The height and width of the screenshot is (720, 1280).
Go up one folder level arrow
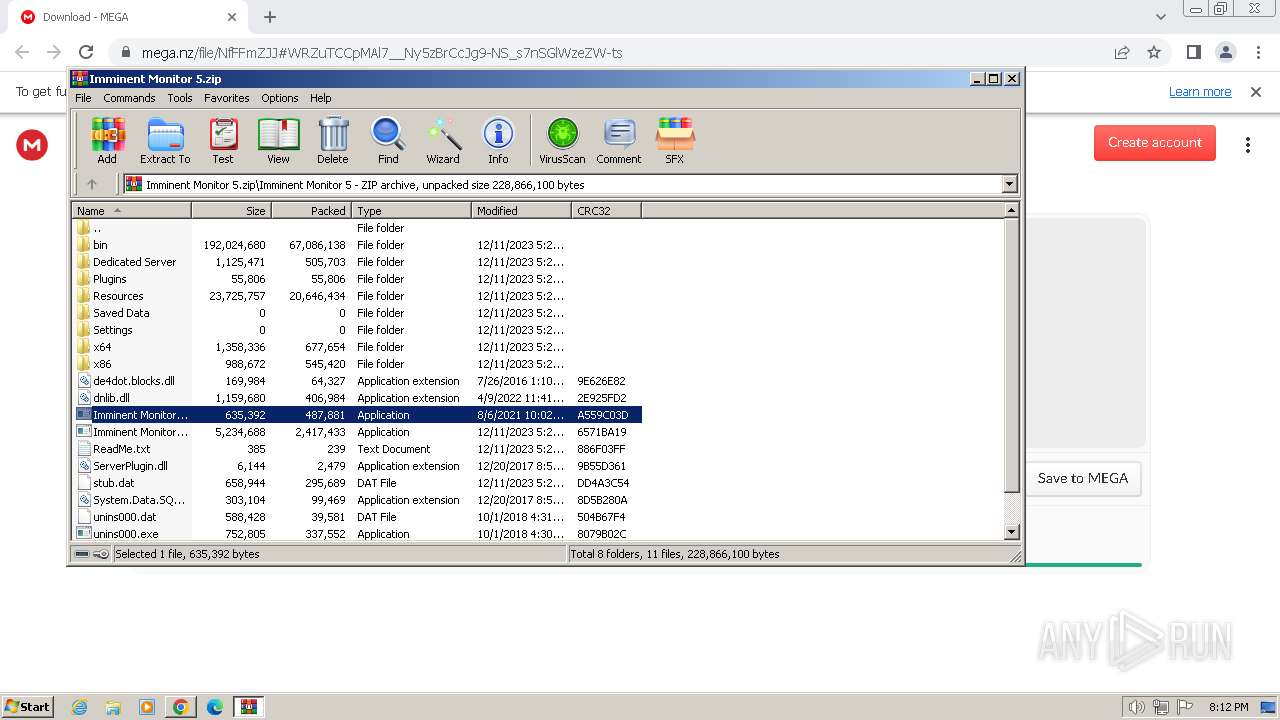pos(92,184)
